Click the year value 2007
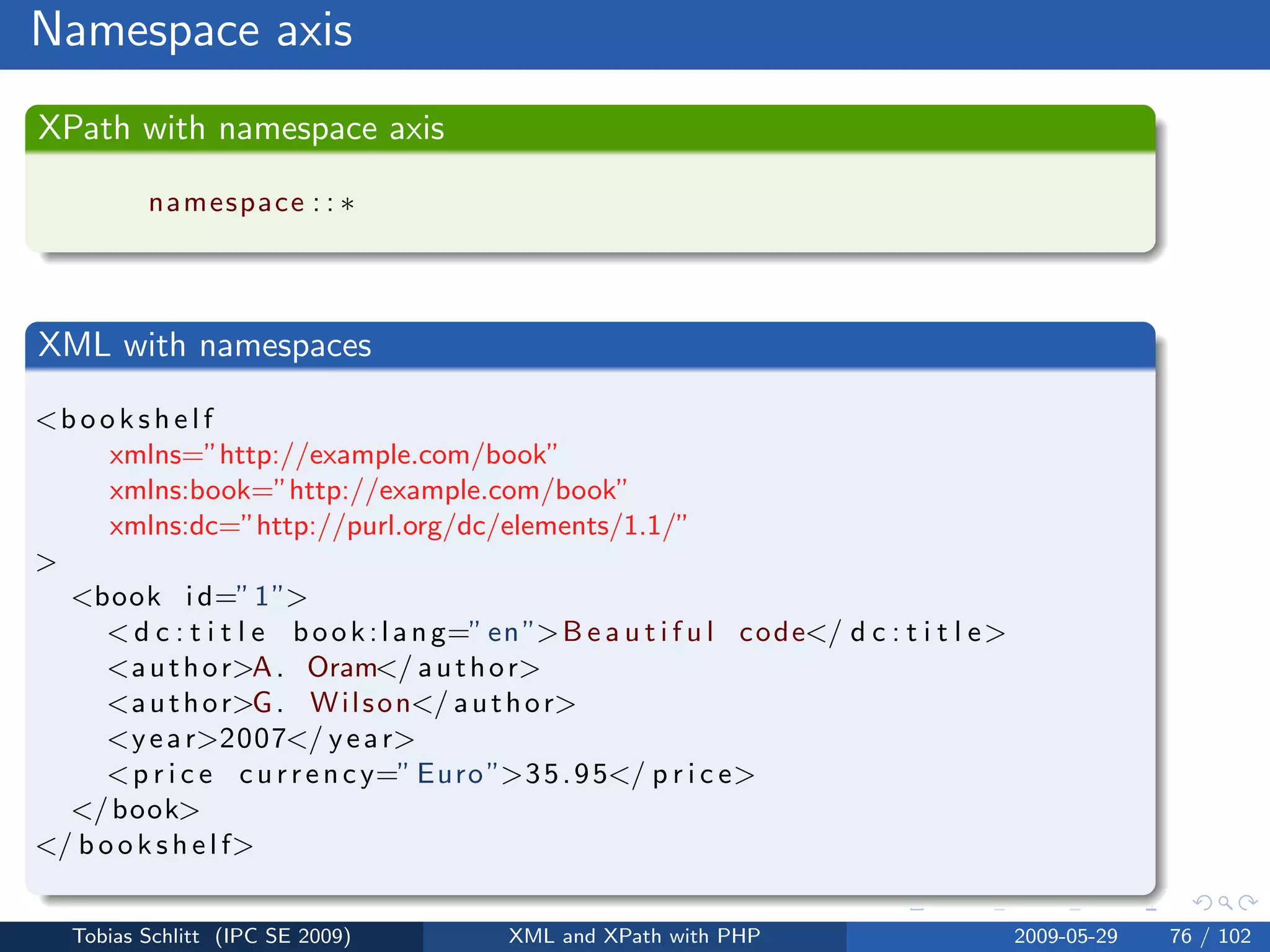 [252, 739]
